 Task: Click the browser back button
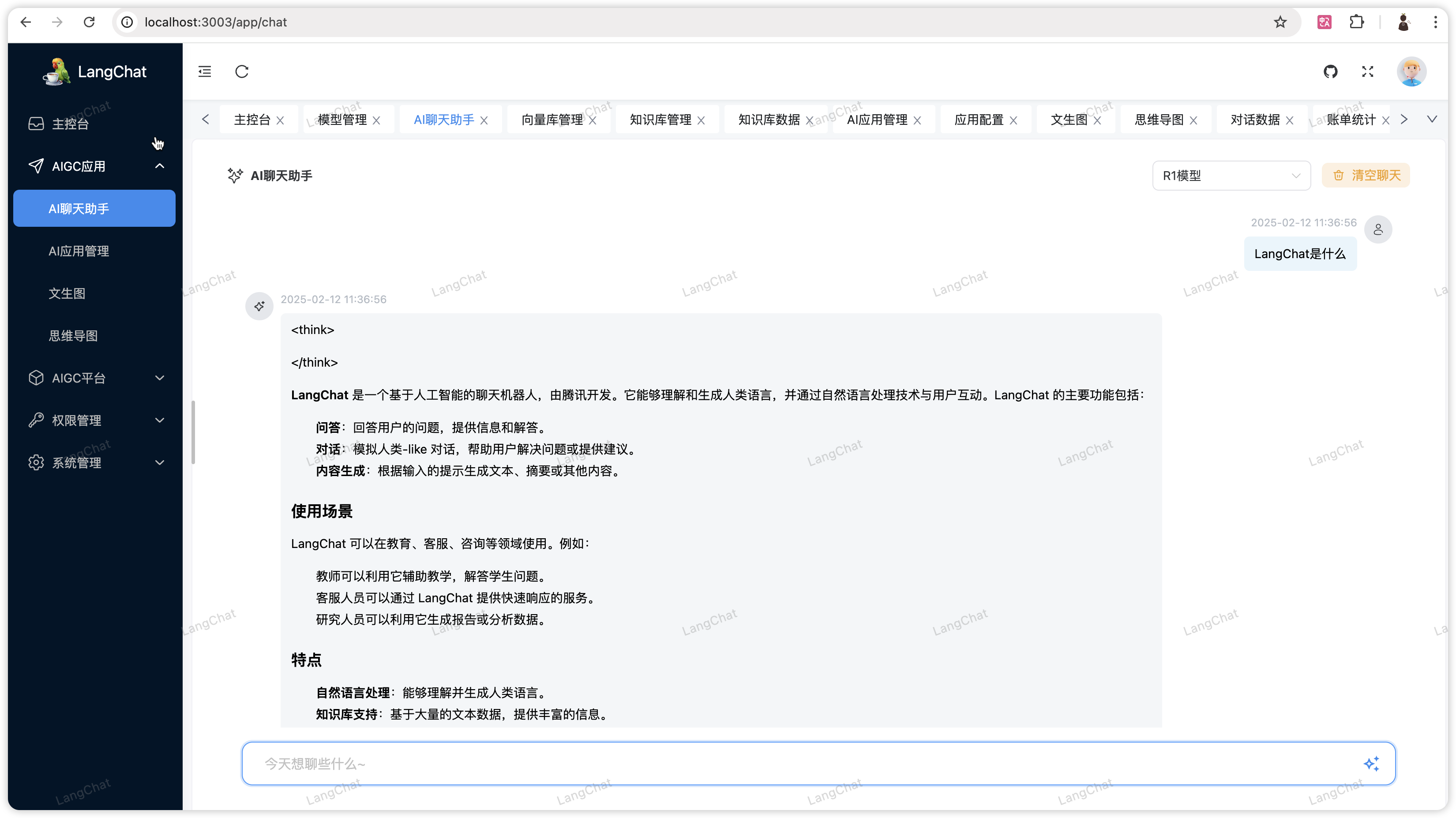coord(26,22)
